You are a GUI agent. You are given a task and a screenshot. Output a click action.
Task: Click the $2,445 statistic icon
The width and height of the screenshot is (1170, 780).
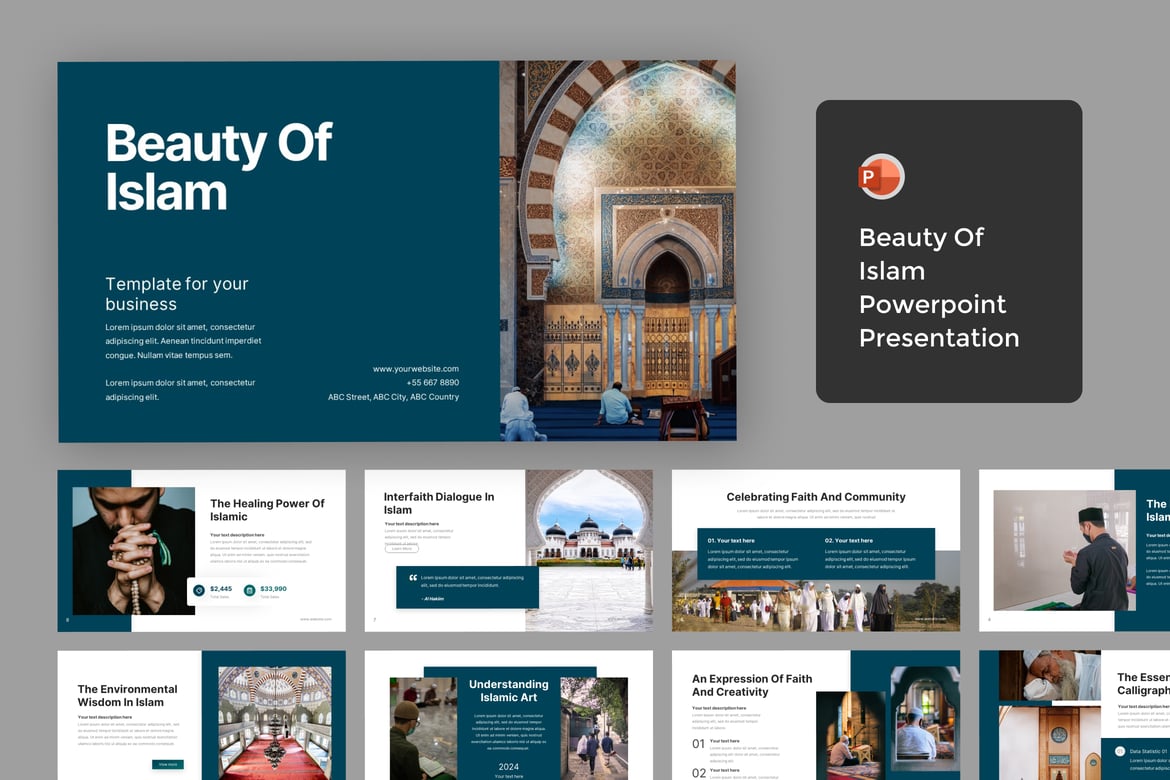(199, 590)
